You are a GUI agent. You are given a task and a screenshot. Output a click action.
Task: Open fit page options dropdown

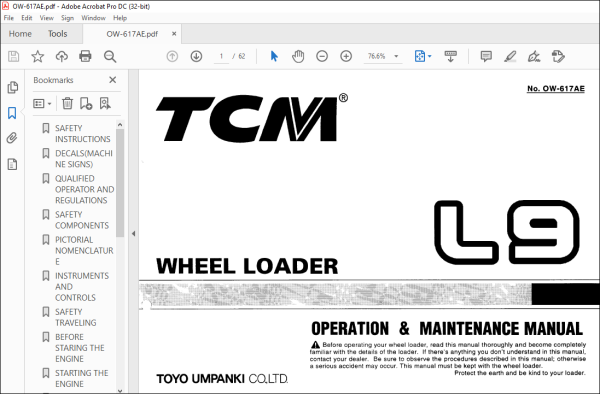click(x=423, y=56)
